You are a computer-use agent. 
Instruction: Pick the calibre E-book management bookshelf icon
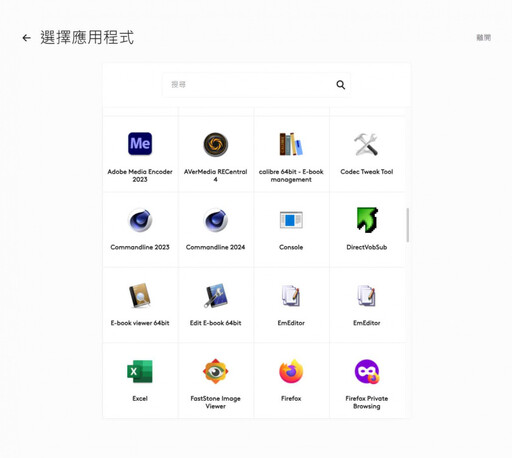click(291, 144)
